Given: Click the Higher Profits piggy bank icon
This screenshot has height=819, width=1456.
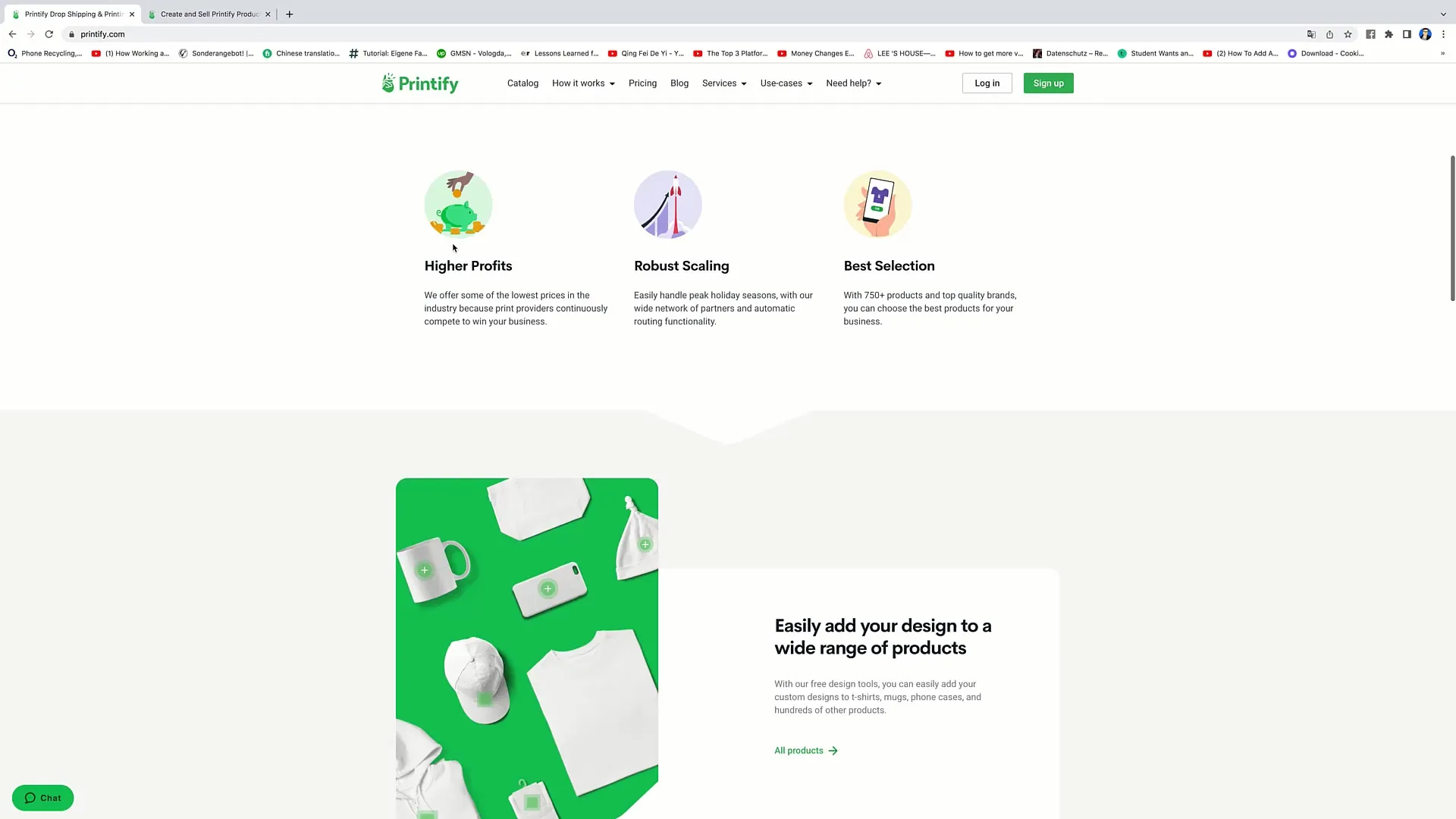Looking at the screenshot, I should coord(459,205).
